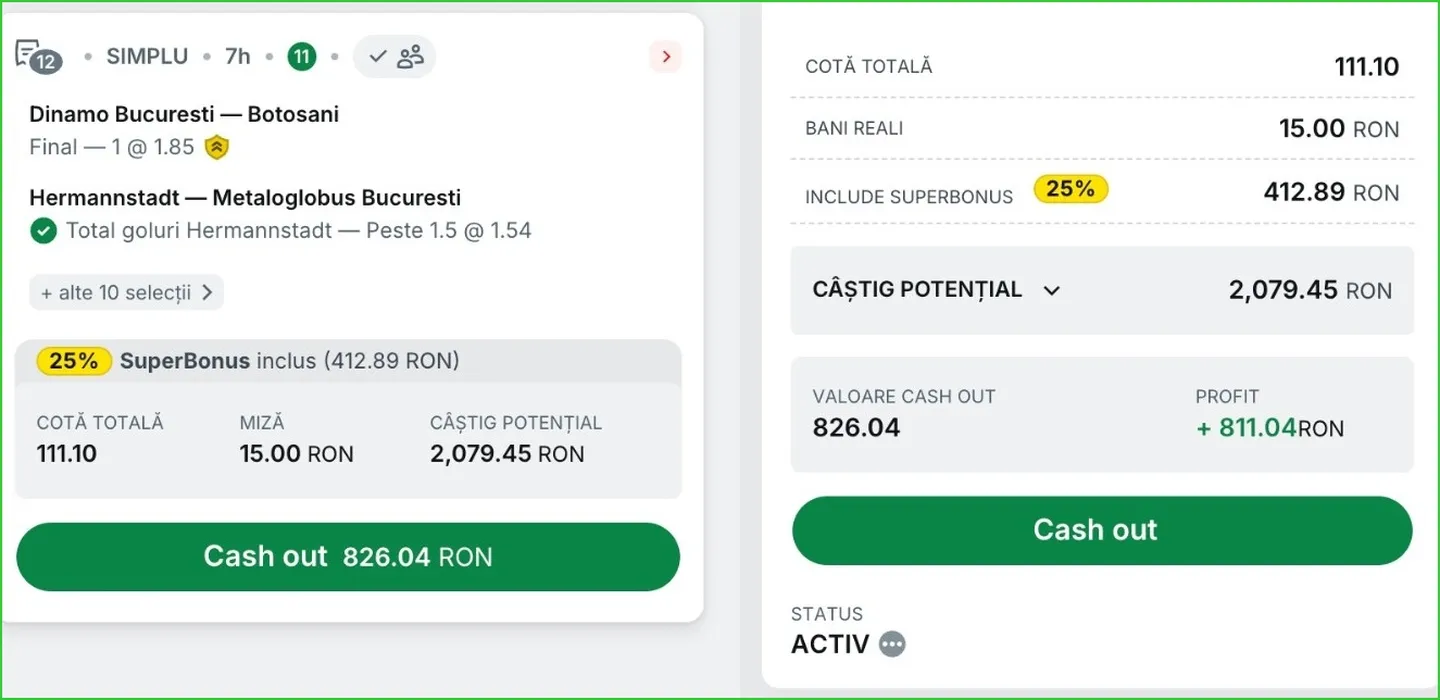1440x700 pixels.
Task: Click the 25% badge beside INCLUDE SUPERBONUS
Action: coord(1071,189)
